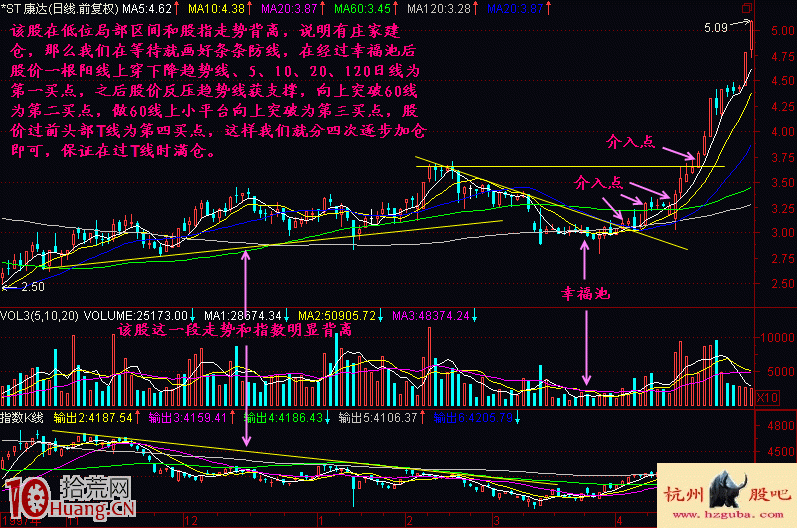797x528 pixels.
Task: Click the restore-window icon at chart top right
Action: coord(747,8)
